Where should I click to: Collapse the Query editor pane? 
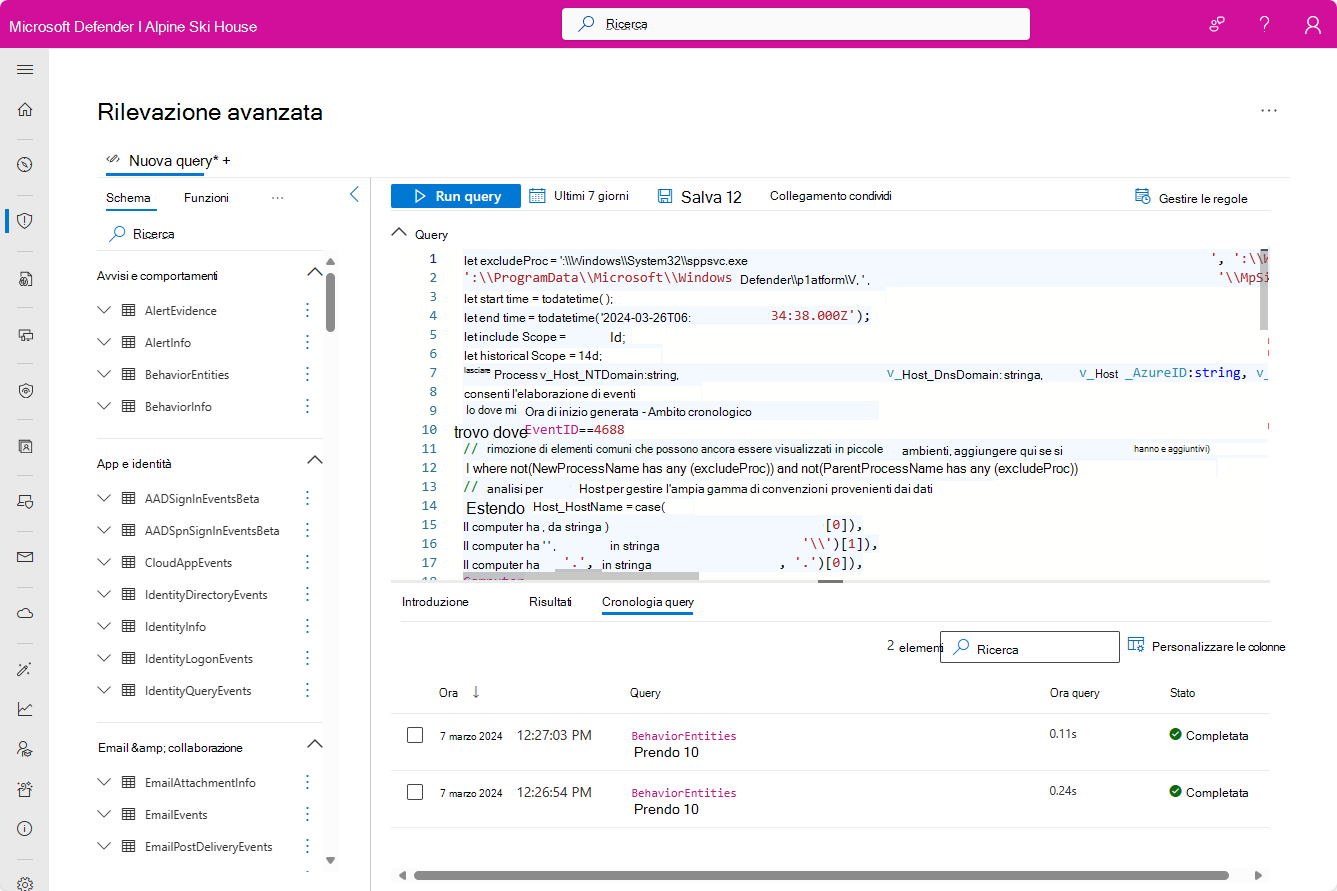tap(399, 231)
